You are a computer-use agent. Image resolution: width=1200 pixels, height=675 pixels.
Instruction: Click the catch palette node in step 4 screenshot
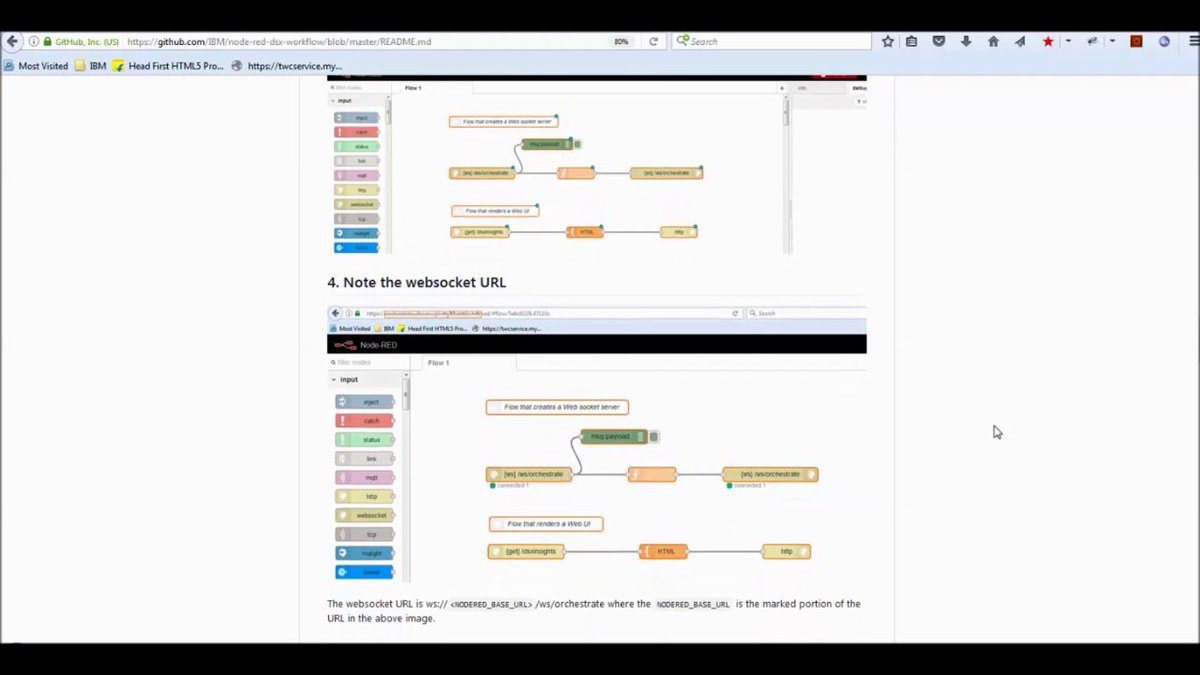[365, 421]
